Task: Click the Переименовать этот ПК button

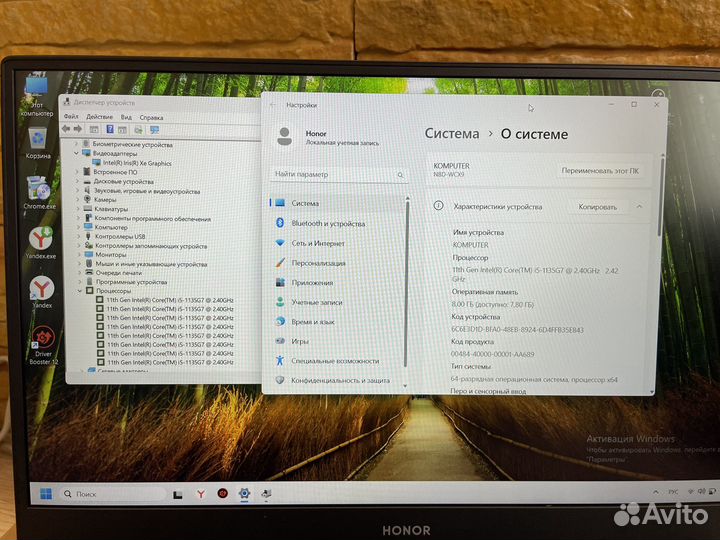Action: coord(602,170)
